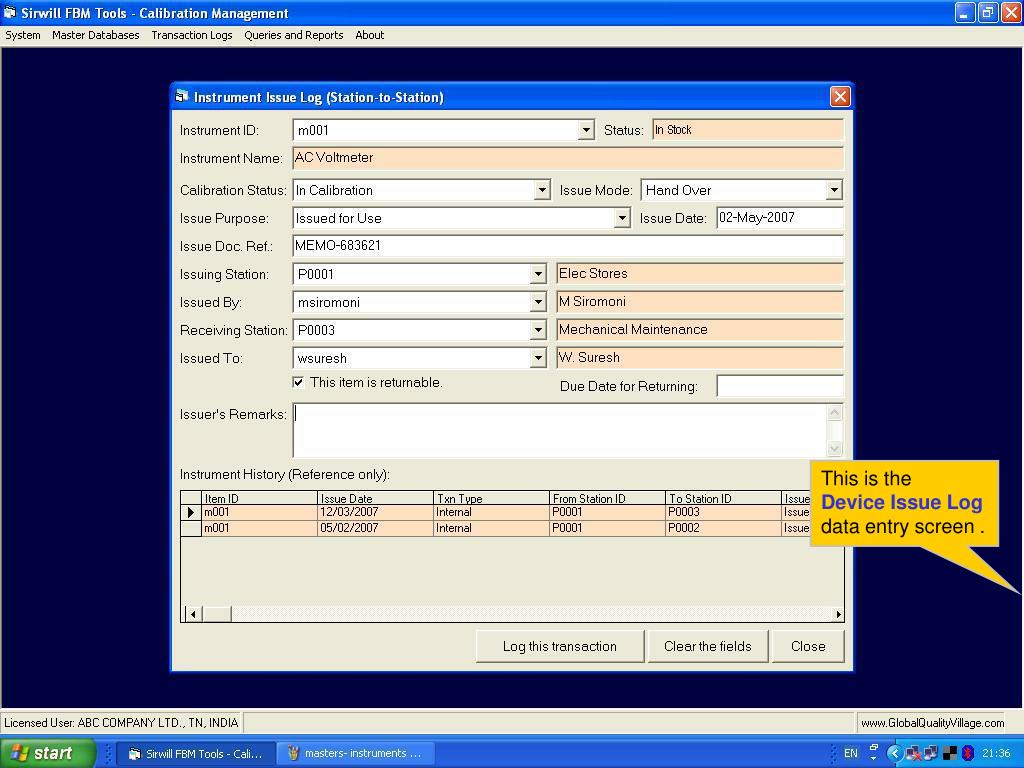Image resolution: width=1024 pixels, height=768 pixels.
Task: Switch to masters- instruments taskbar item
Action: pos(356,754)
